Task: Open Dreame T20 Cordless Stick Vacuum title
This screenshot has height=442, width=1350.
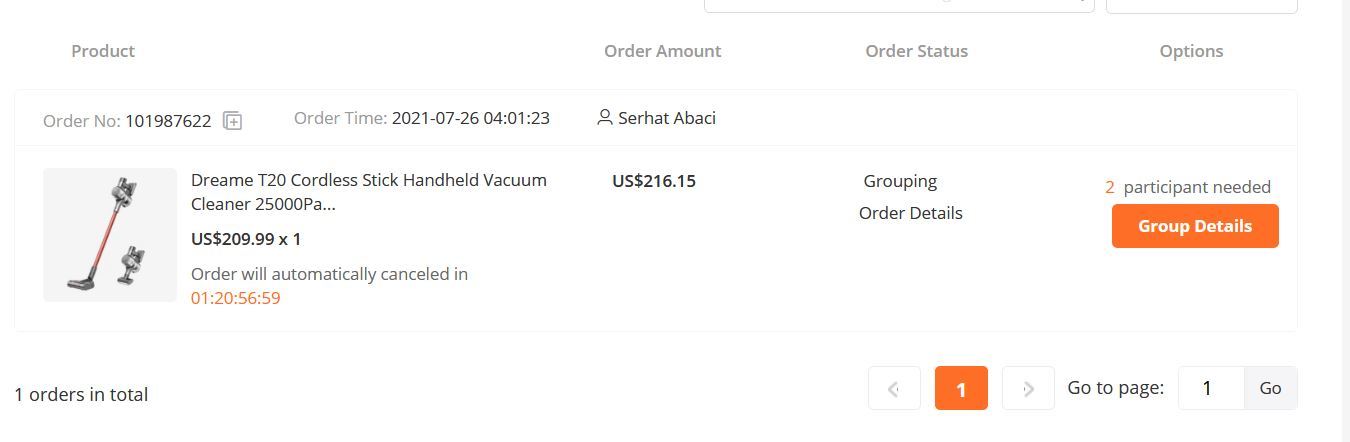Action: (369, 192)
